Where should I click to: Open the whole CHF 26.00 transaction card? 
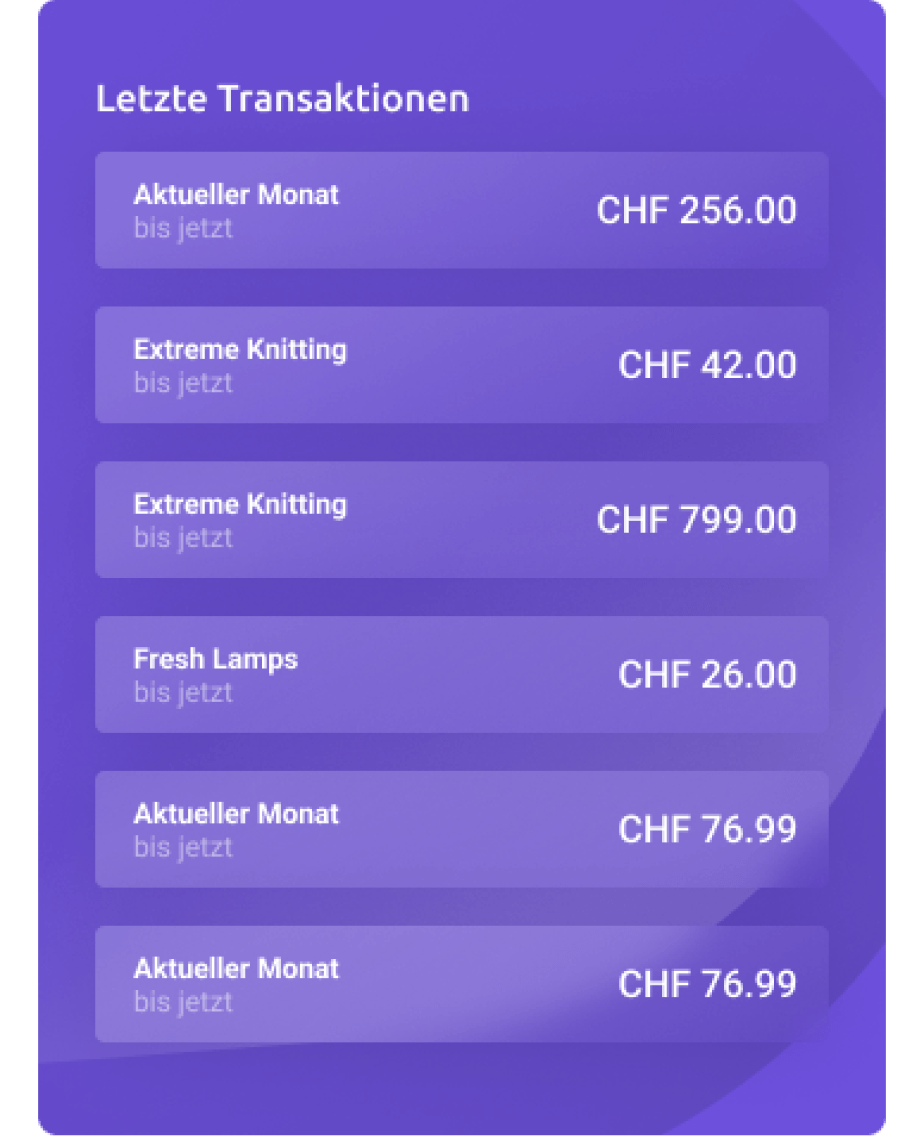tap(461, 675)
